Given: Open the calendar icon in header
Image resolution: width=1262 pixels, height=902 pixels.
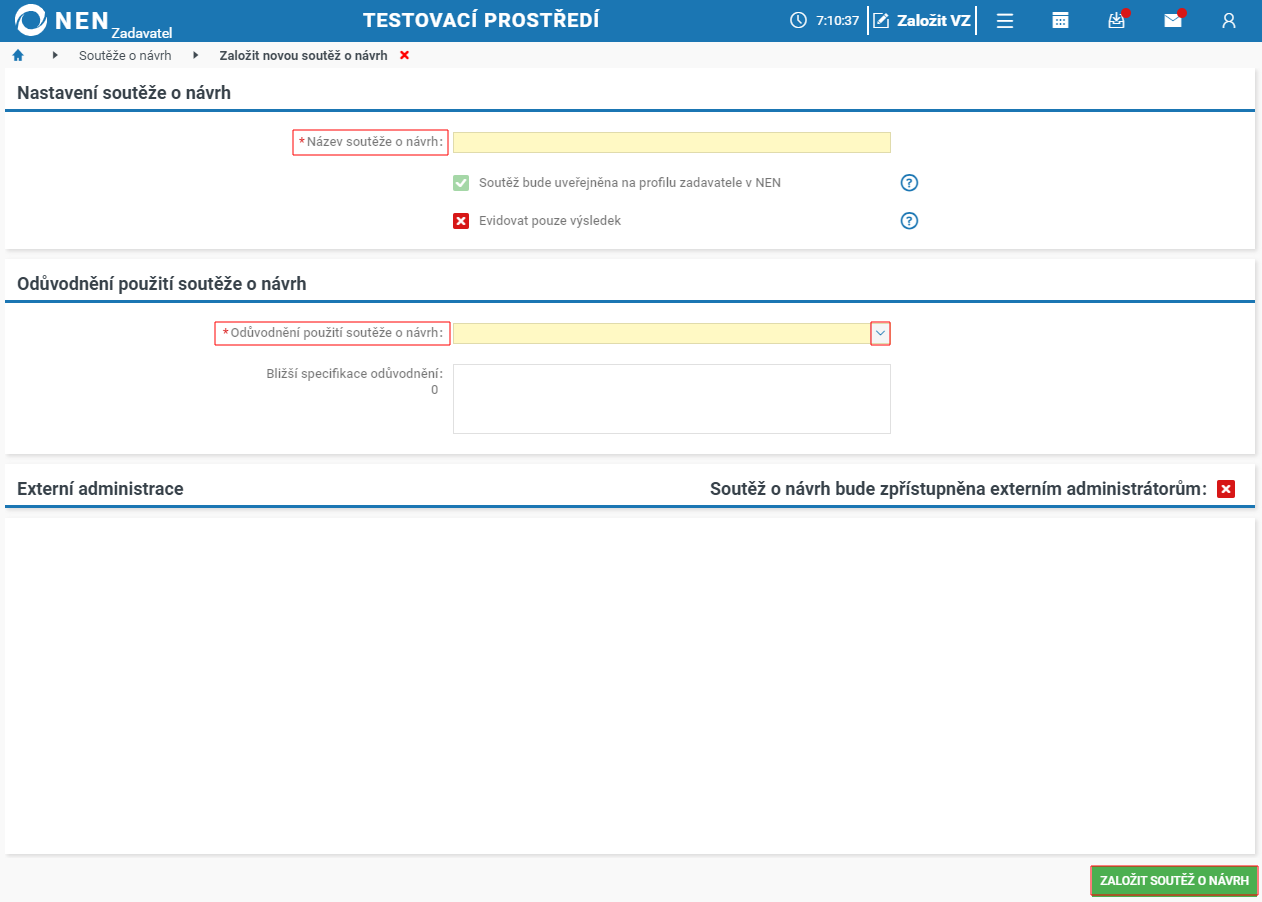Looking at the screenshot, I should point(1061,21).
